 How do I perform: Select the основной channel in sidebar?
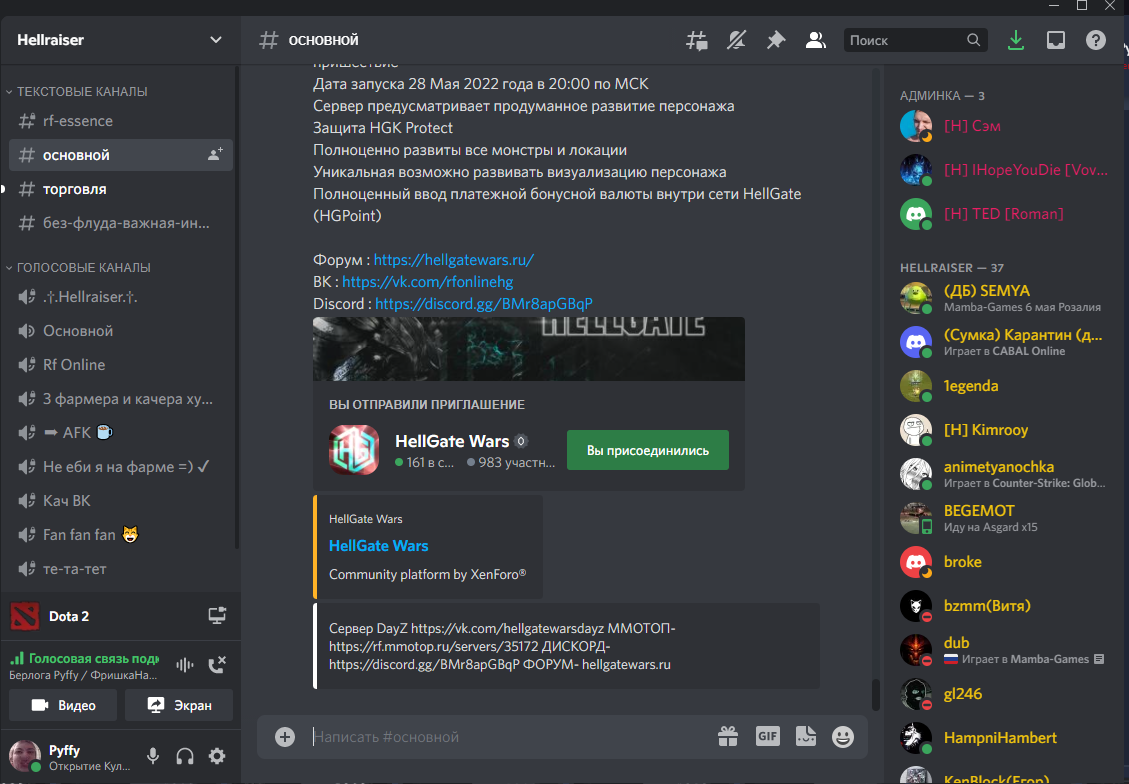tap(120, 155)
